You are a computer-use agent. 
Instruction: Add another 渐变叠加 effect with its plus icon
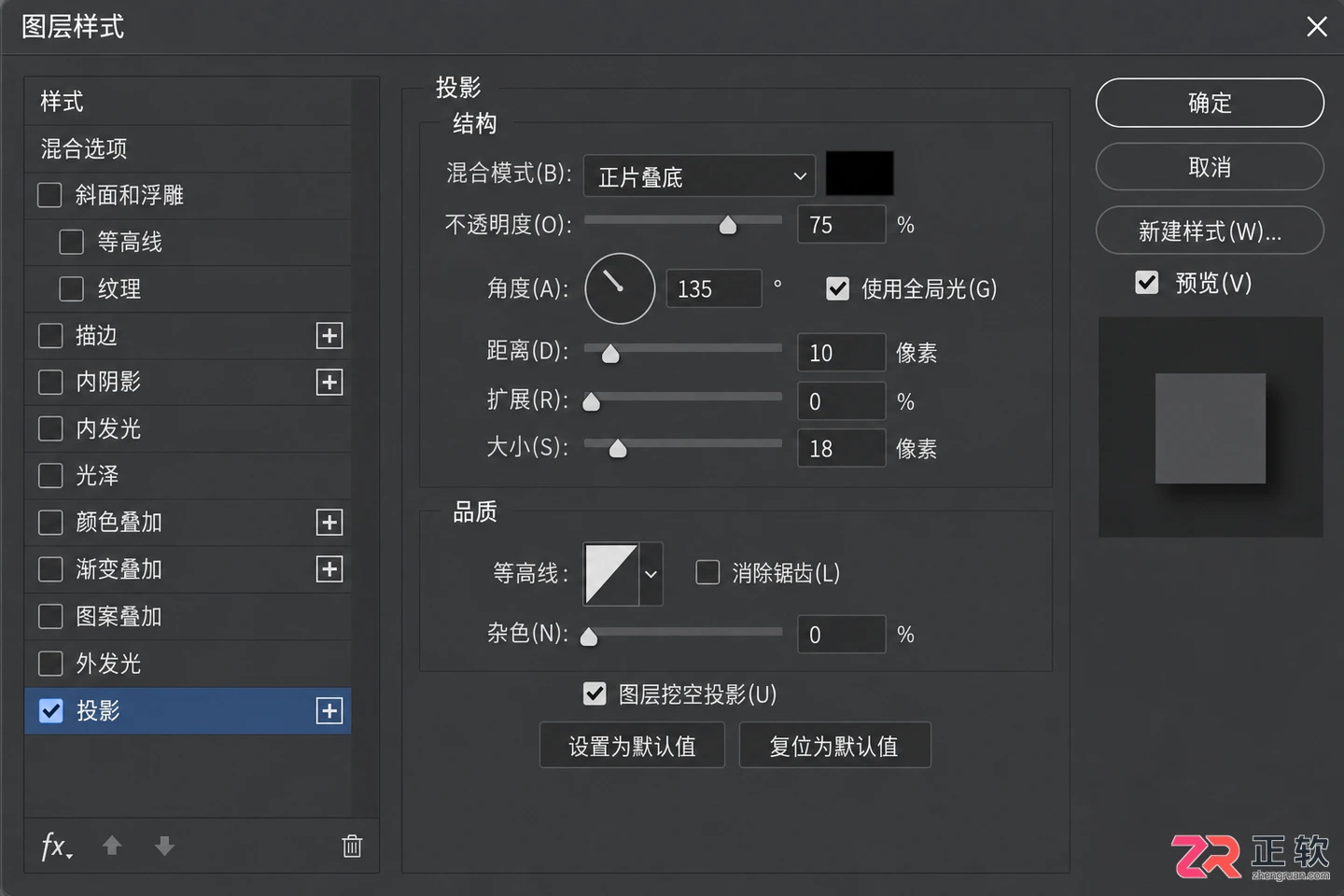[x=329, y=569]
